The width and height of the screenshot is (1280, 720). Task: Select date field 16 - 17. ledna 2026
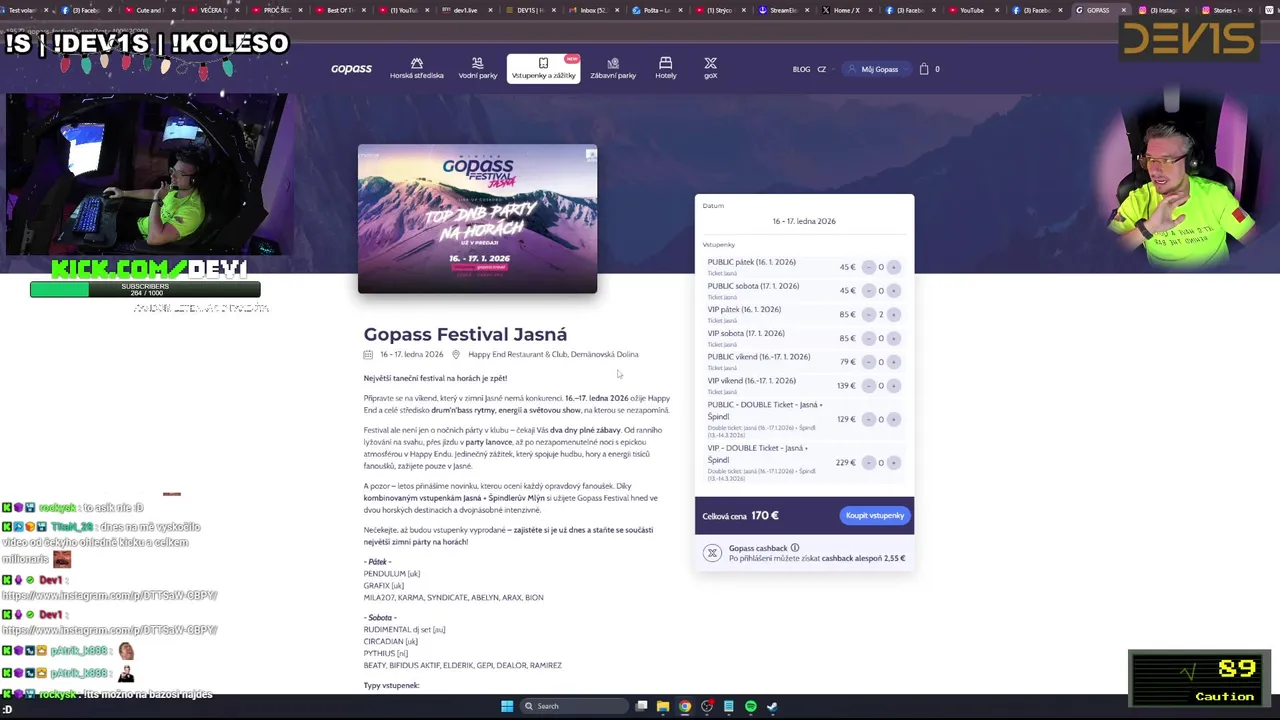804,221
